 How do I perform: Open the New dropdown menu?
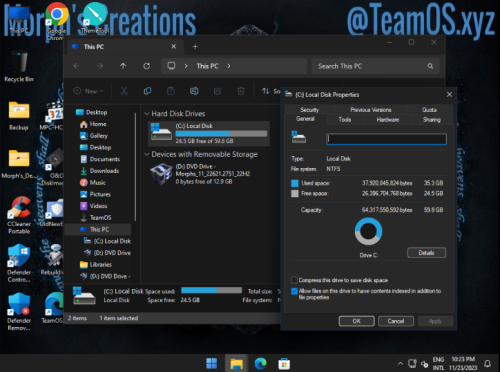tap(89, 91)
